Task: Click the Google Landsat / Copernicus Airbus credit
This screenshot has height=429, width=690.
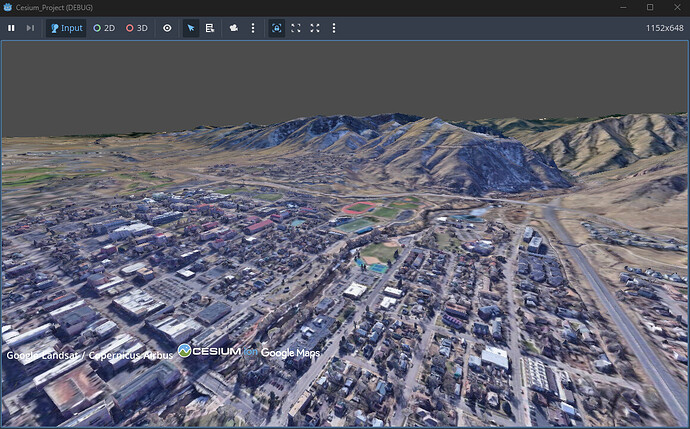Action: pos(90,355)
